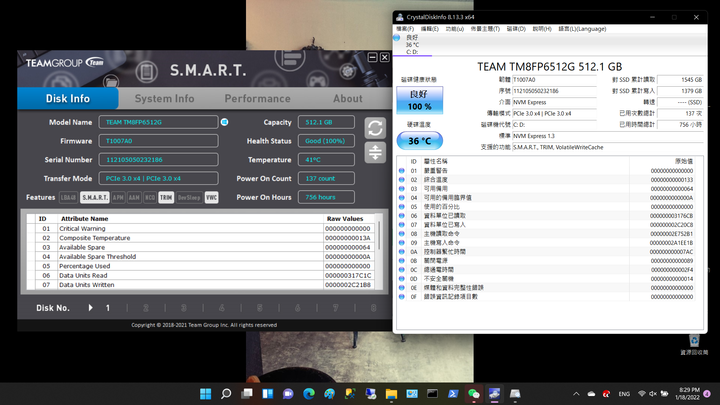Click the device icon left of S.M.A.R.T. title
Viewport: 720px width, 405px height.
click(146, 72)
